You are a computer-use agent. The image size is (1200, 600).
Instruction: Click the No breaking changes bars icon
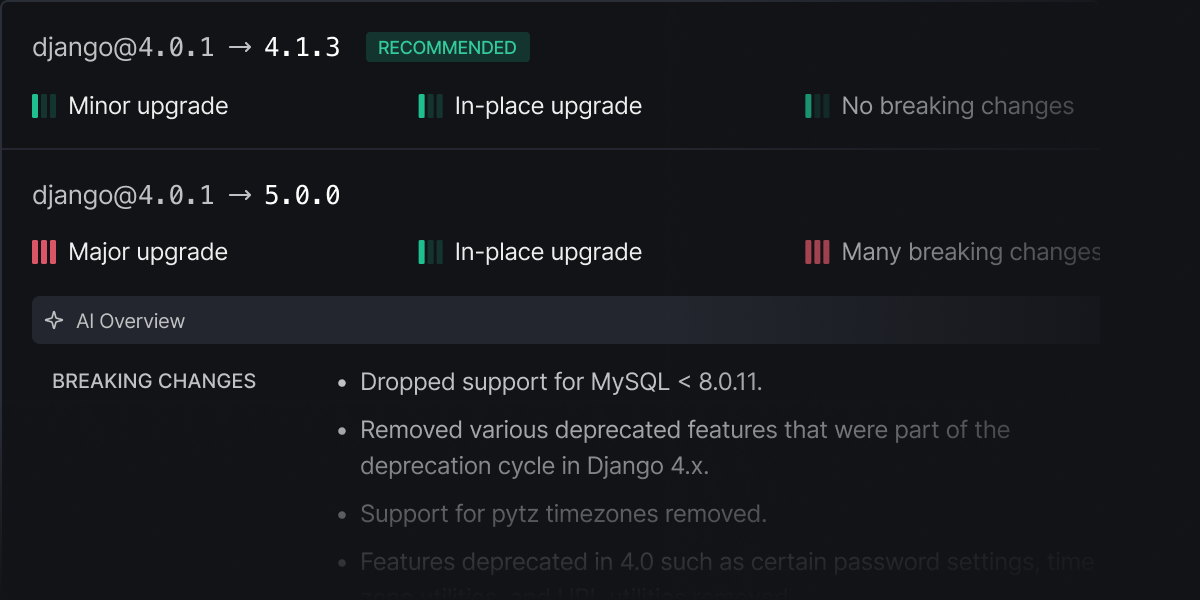point(817,106)
